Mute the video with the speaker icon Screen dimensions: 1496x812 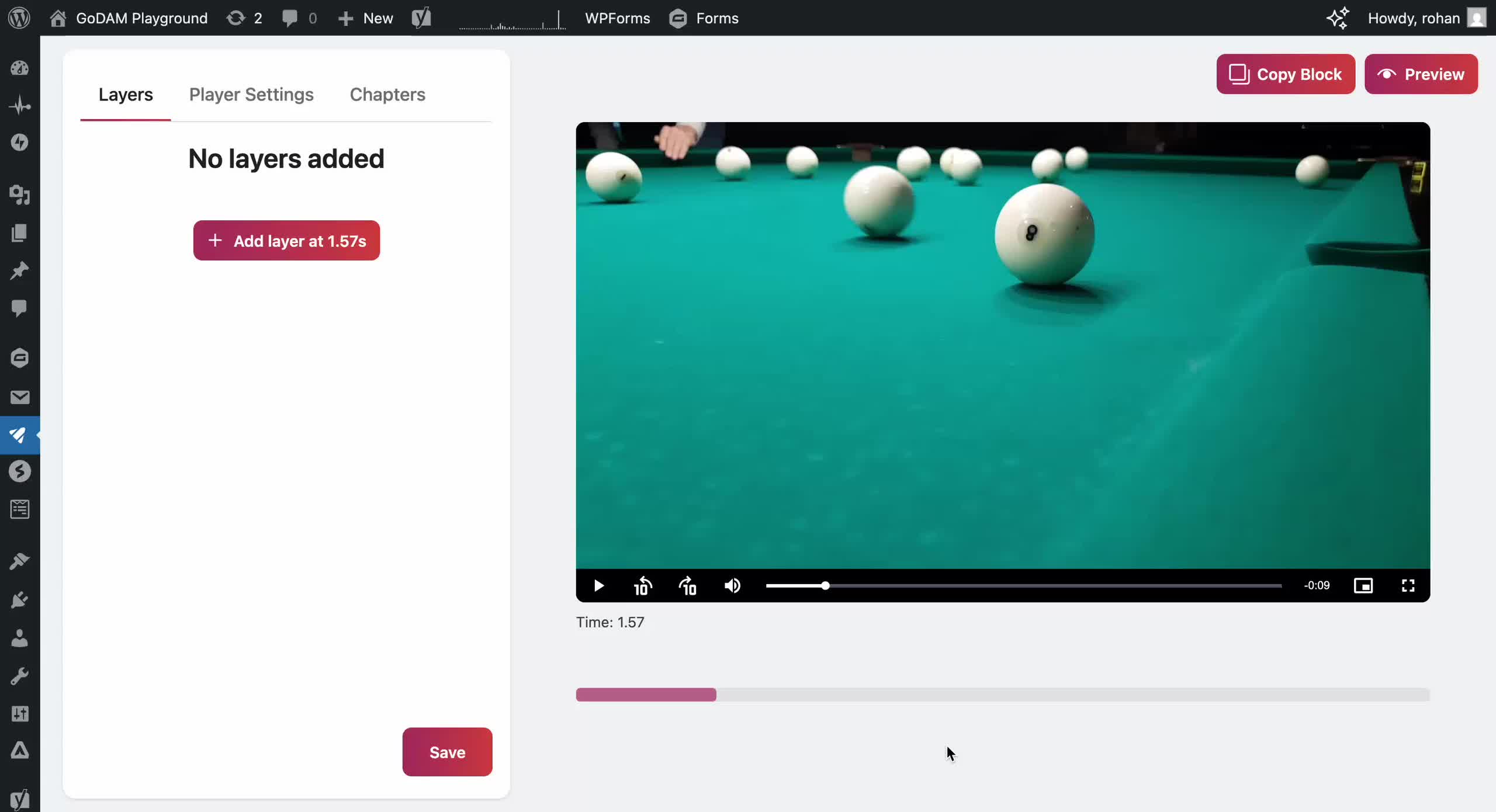click(732, 586)
